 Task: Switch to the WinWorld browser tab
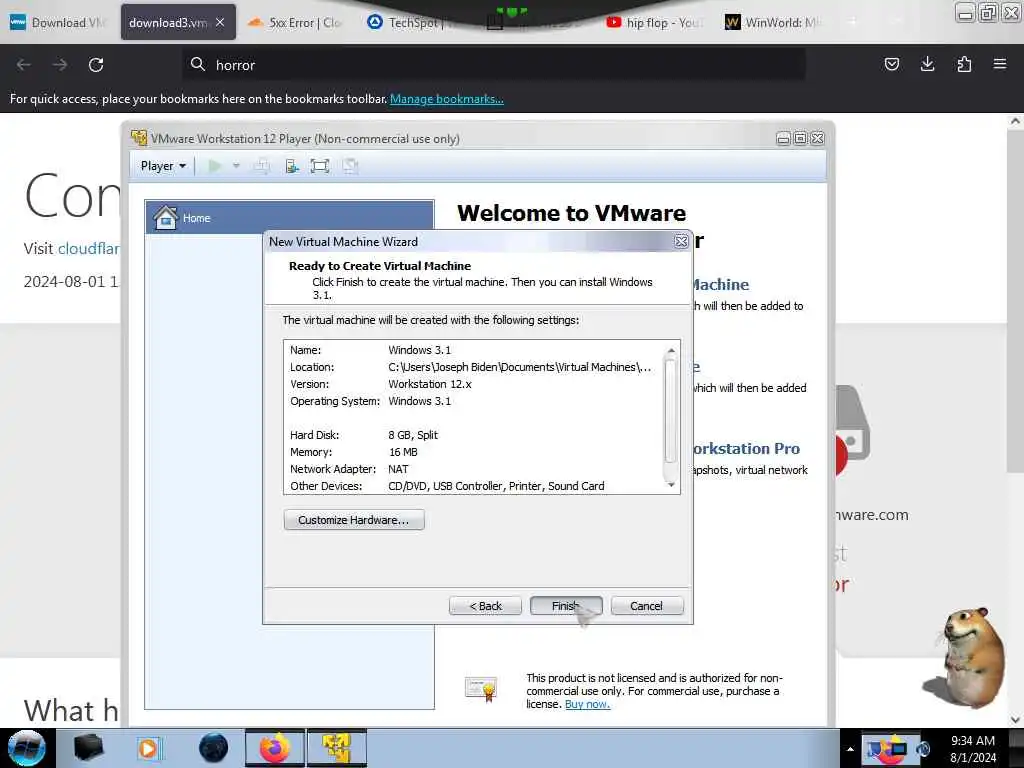tap(774, 22)
